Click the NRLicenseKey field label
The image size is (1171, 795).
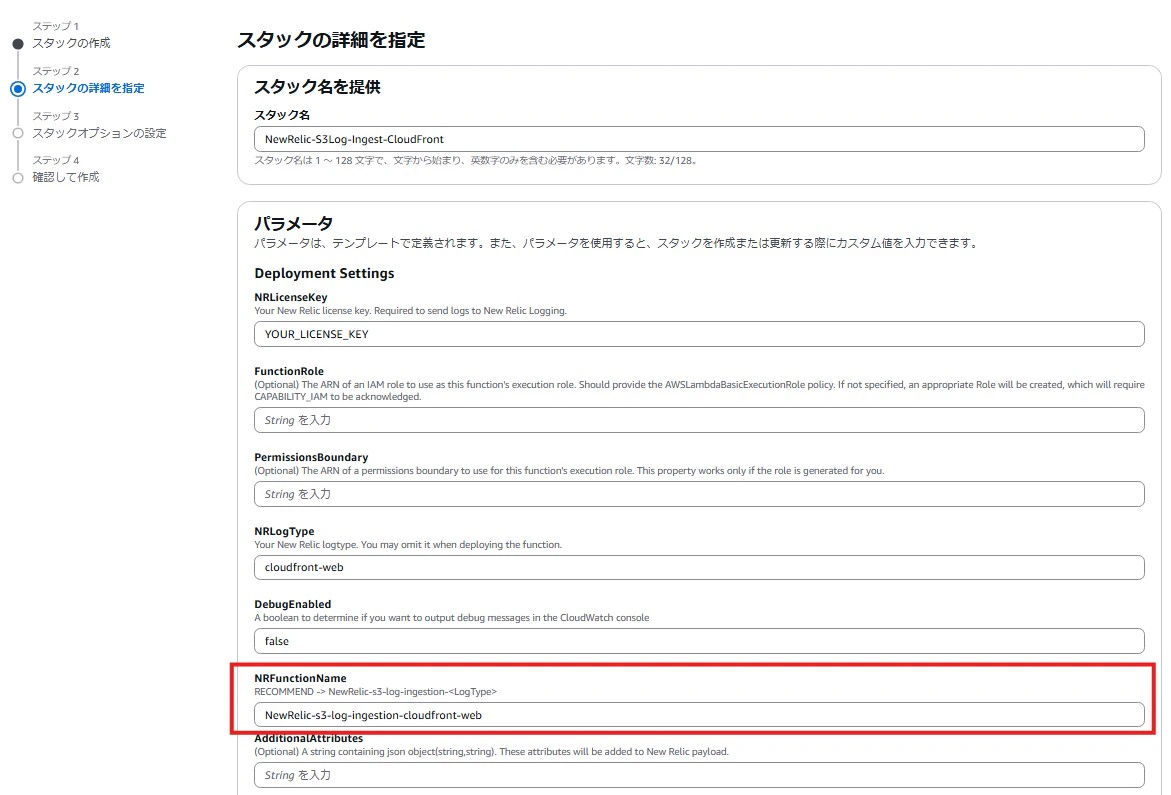click(291, 297)
